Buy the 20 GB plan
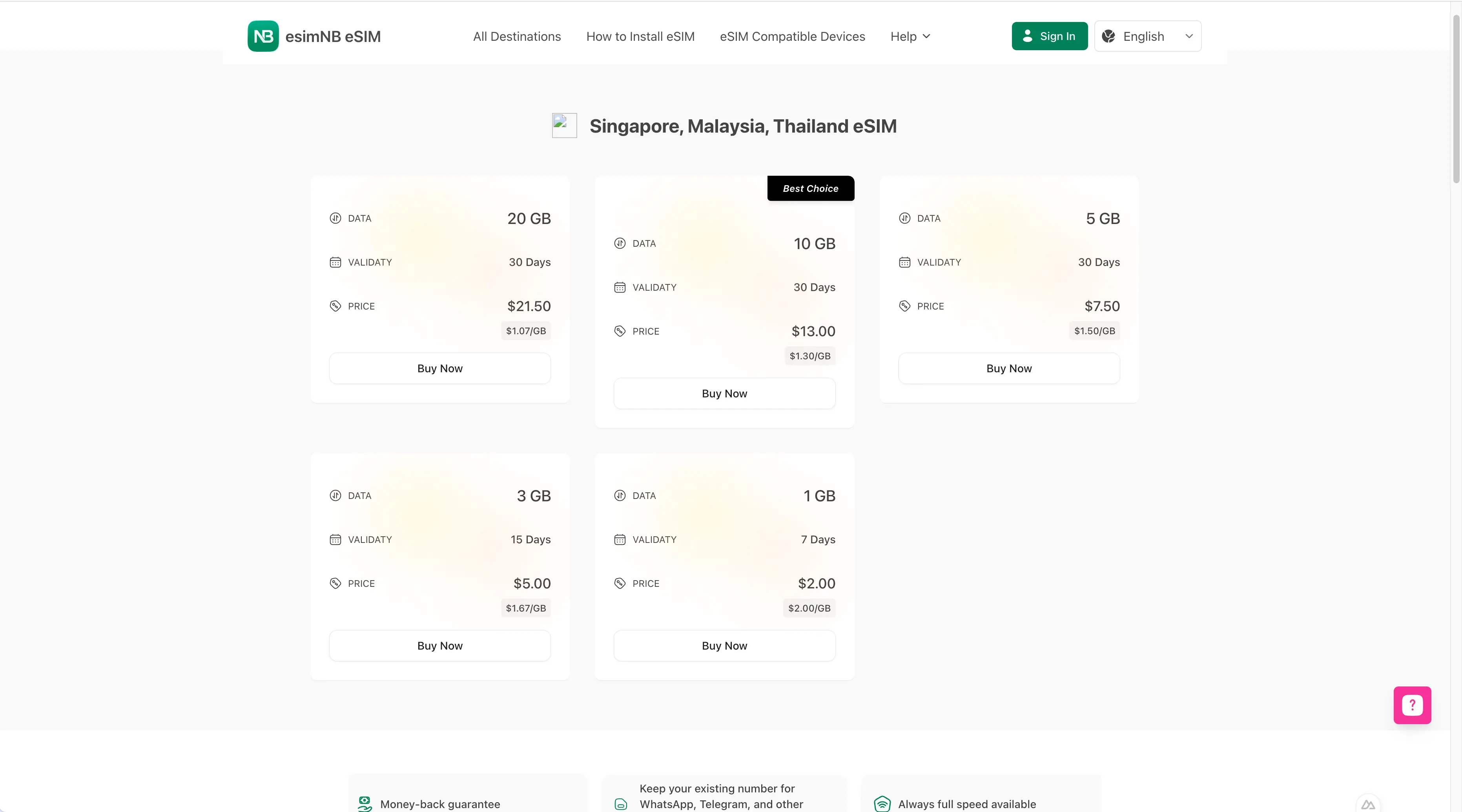The height and width of the screenshot is (812, 1462). pos(440,368)
